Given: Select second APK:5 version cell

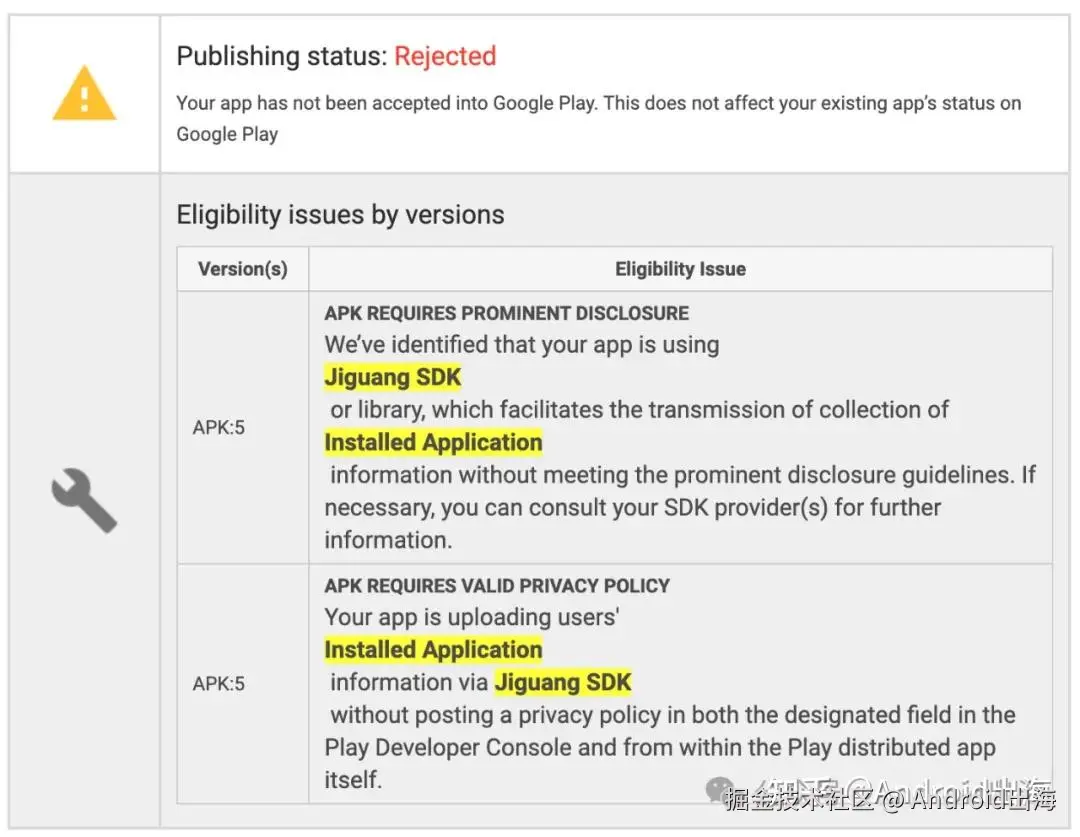Looking at the screenshot, I should [x=242, y=683].
